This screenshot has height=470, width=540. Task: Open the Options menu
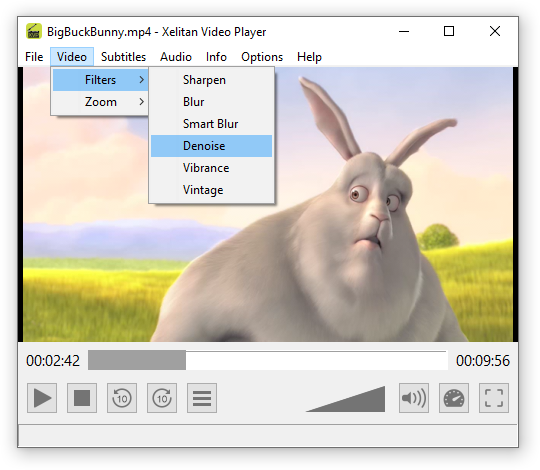262,57
